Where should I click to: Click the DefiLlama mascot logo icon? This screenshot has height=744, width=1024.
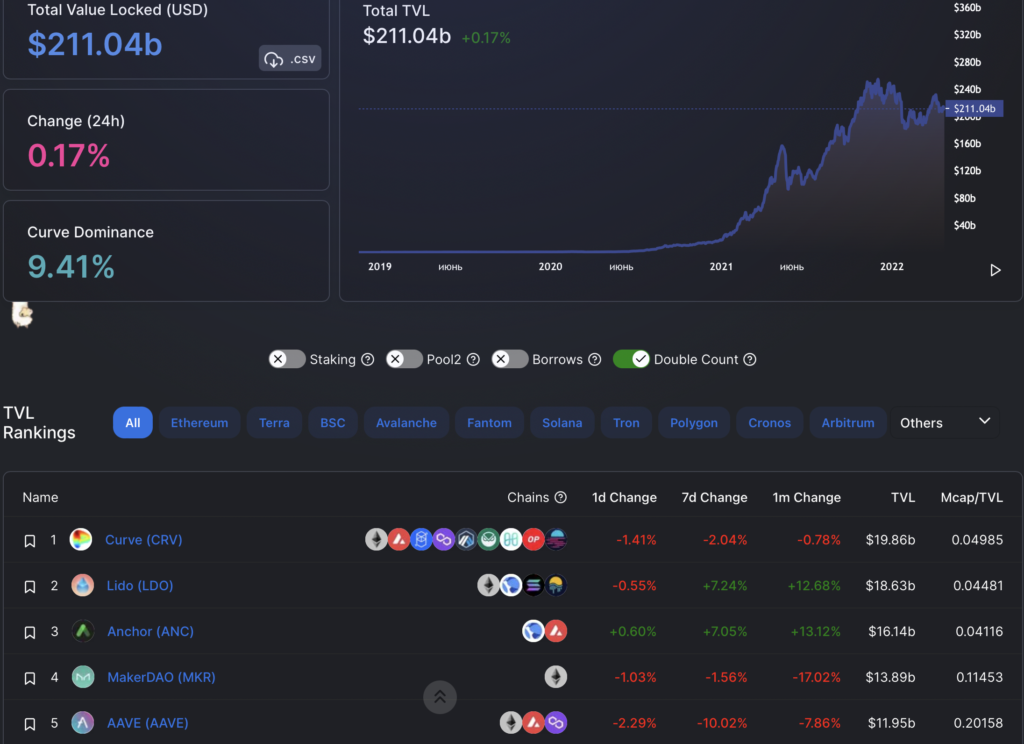click(21, 313)
